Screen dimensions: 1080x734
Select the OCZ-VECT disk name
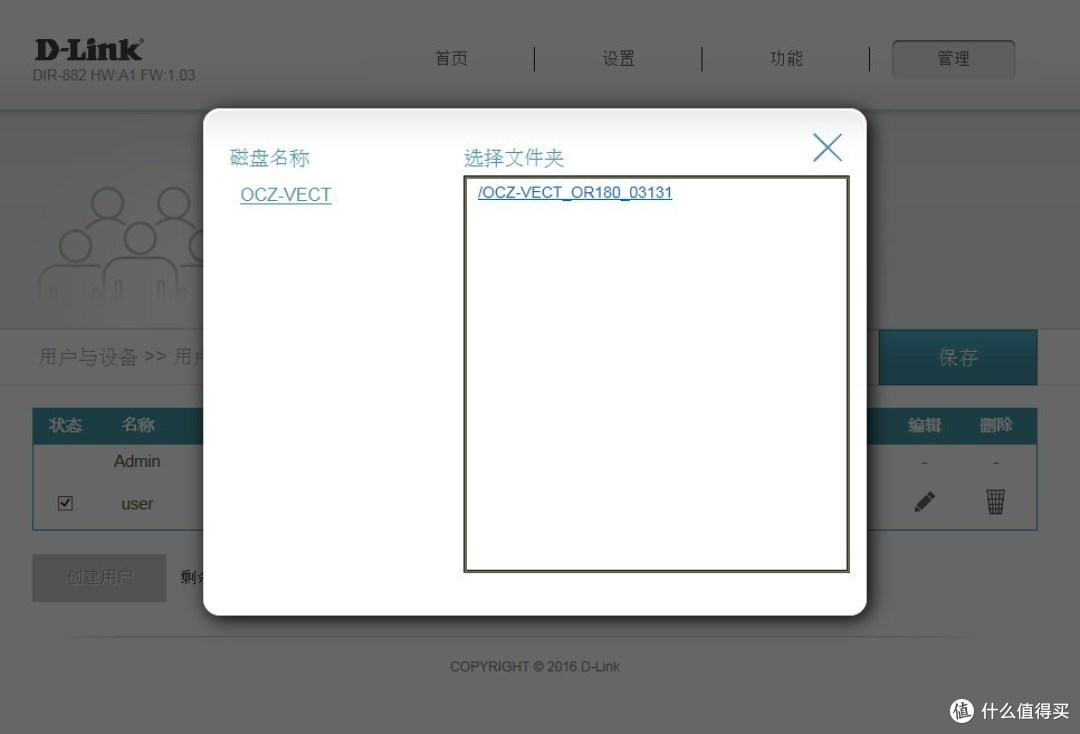pos(286,195)
